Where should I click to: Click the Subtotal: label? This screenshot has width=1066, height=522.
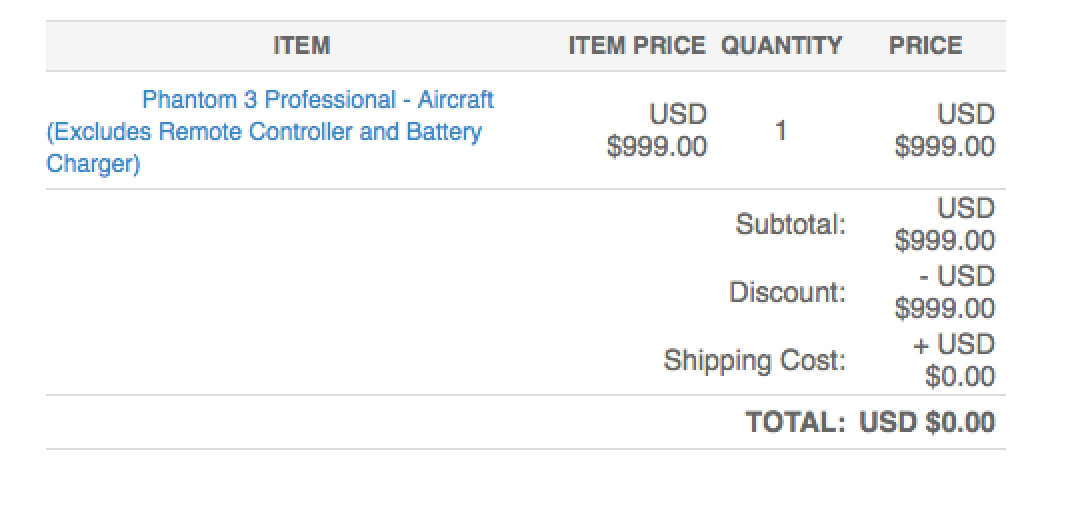pos(790,224)
